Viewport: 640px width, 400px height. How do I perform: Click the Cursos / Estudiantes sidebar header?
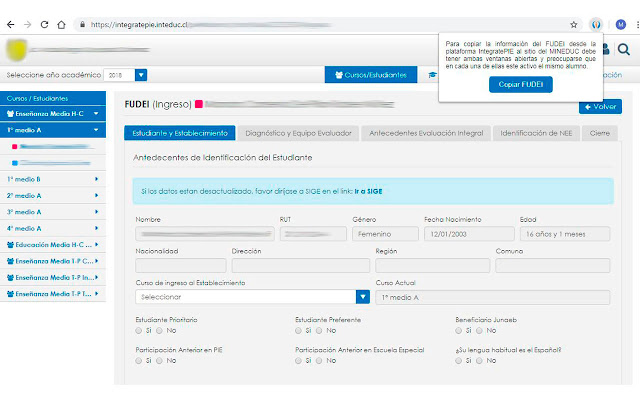(53, 98)
